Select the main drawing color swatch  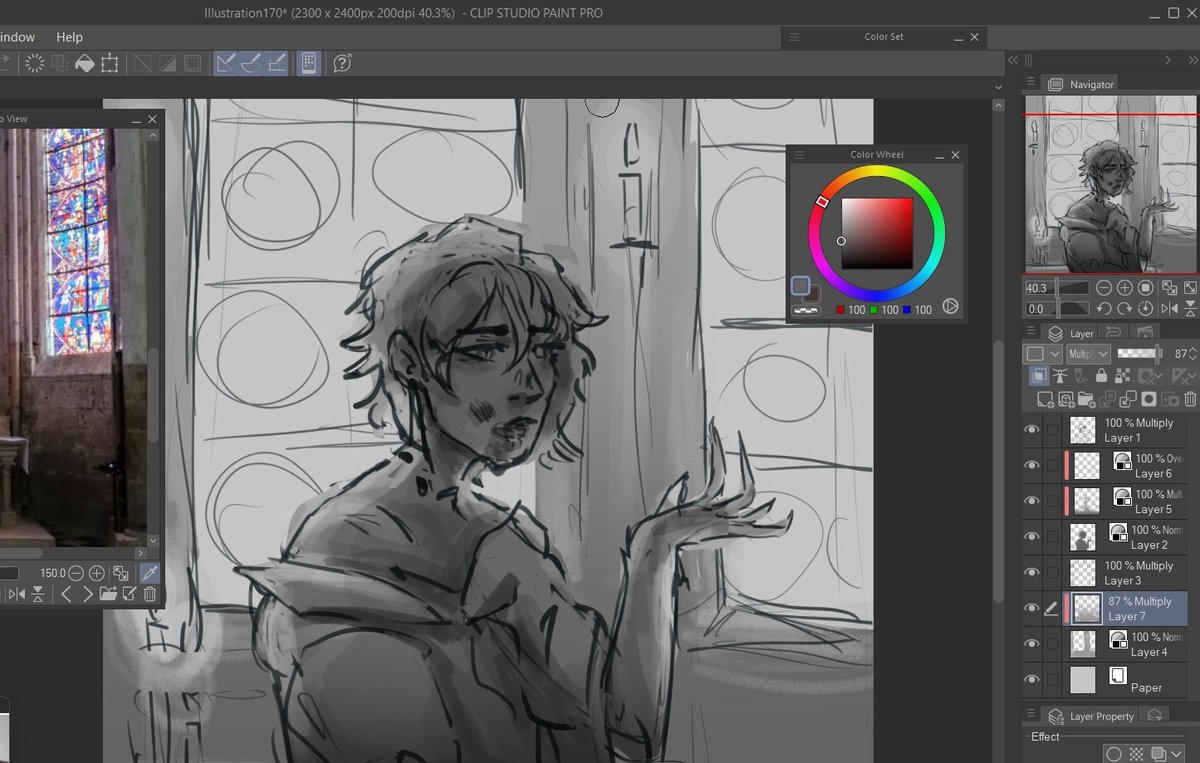click(x=800, y=286)
